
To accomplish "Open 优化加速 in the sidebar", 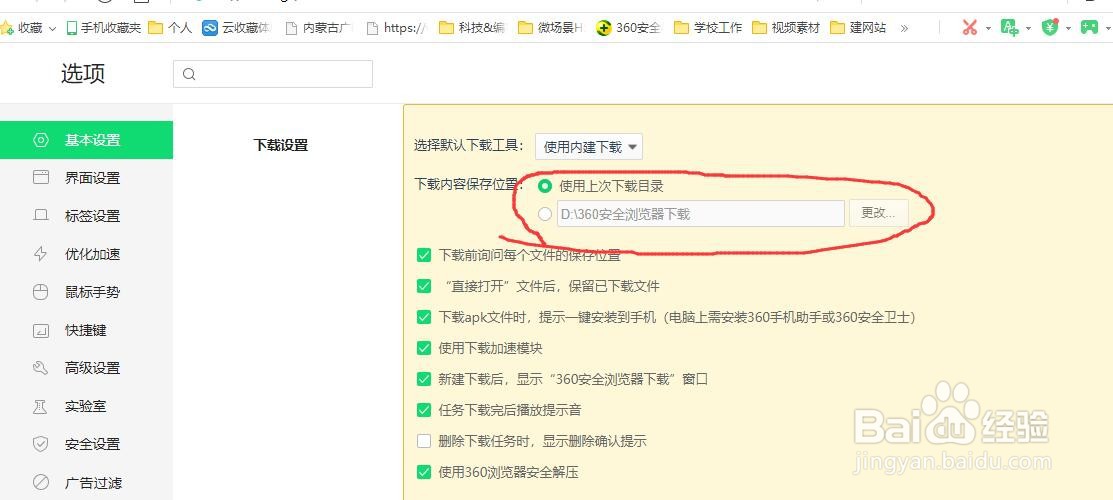I will 87,254.
